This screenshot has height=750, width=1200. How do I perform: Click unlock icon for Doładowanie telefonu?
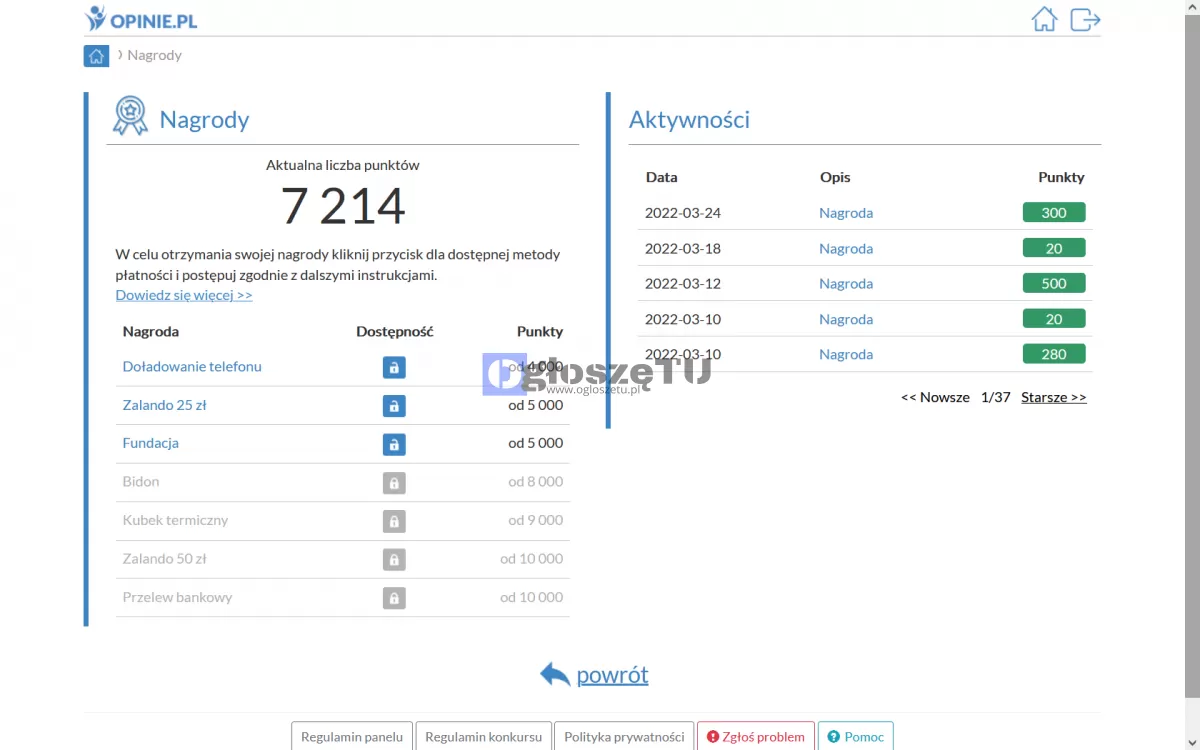(394, 367)
